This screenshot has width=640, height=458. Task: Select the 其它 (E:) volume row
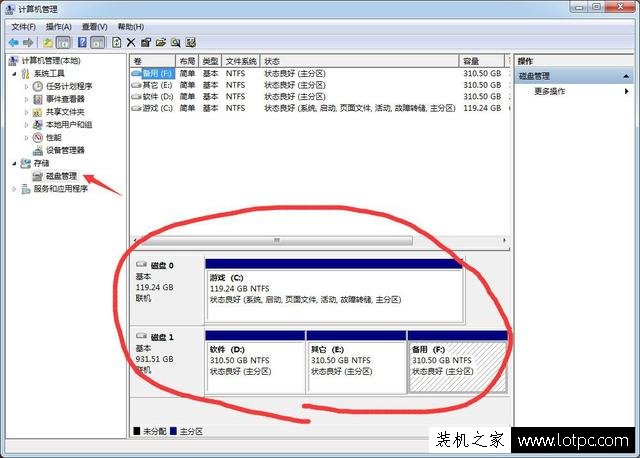(x=318, y=85)
